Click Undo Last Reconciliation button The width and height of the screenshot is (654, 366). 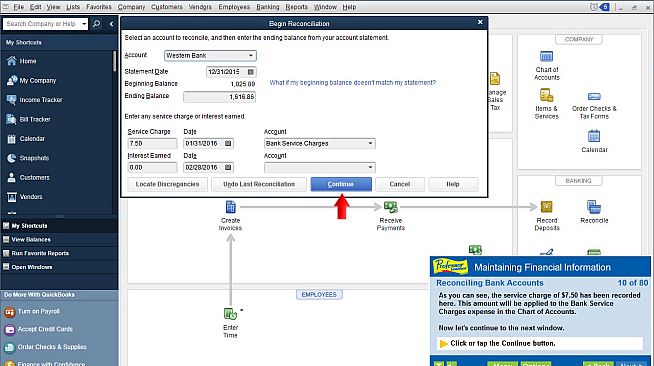coord(259,184)
